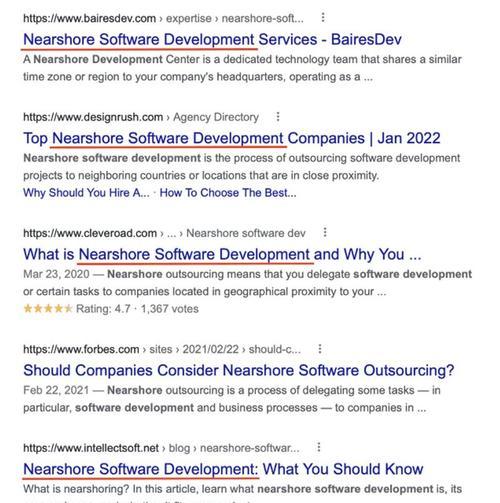The width and height of the screenshot is (500, 503).
Task: Follow the Why Should You Hire A... sitelink
Action: point(86,193)
